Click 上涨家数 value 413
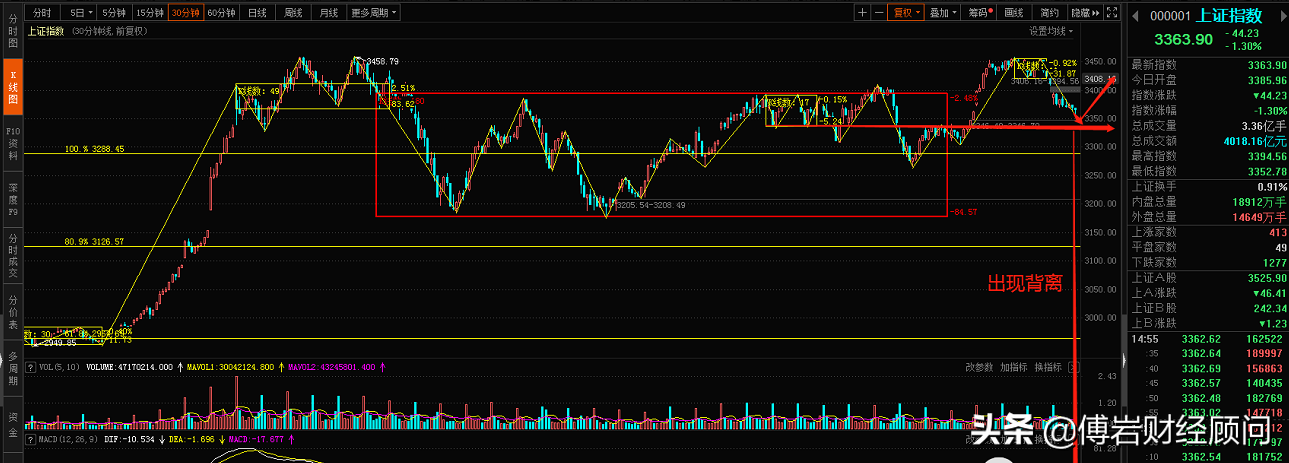 click(1276, 231)
